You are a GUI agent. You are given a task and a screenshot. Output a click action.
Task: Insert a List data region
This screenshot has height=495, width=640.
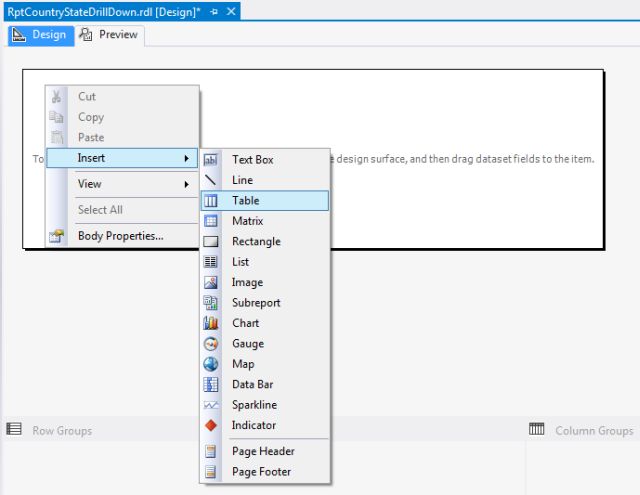[x=265, y=262]
